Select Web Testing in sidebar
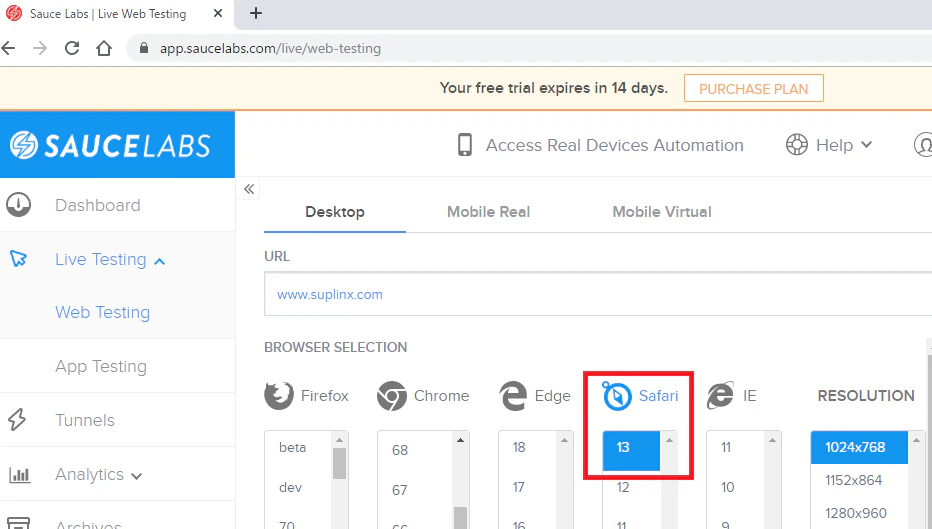 click(102, 313)
